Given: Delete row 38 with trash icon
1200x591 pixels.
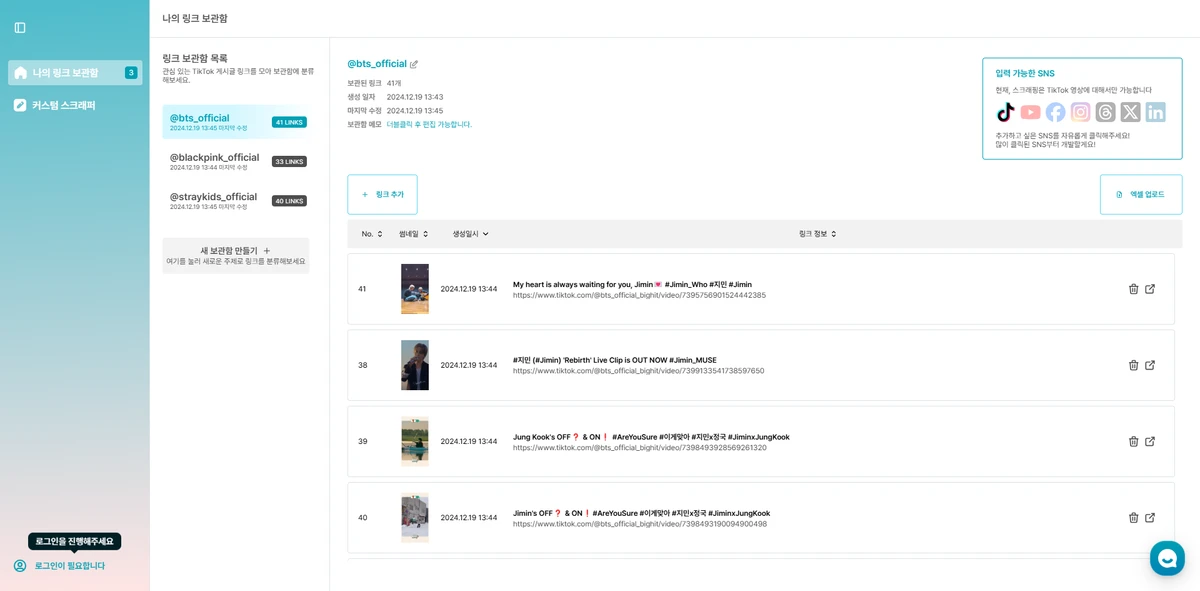Looking at the screenshot, I should click(1133, 365).
